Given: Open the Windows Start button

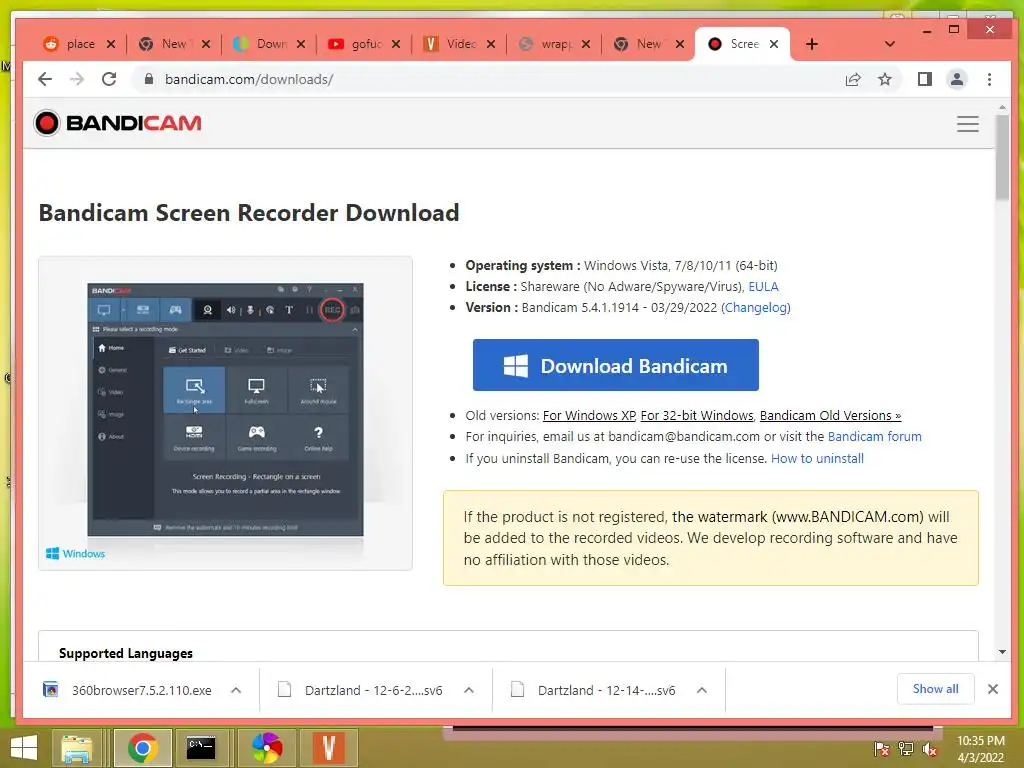Looking at the screenshot, I should [24, 748].
